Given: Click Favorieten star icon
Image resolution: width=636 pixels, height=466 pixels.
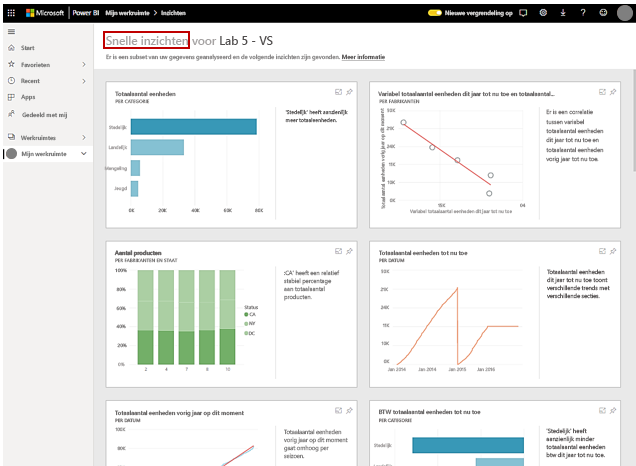Looking at the screenshot, I should point(11,64).
